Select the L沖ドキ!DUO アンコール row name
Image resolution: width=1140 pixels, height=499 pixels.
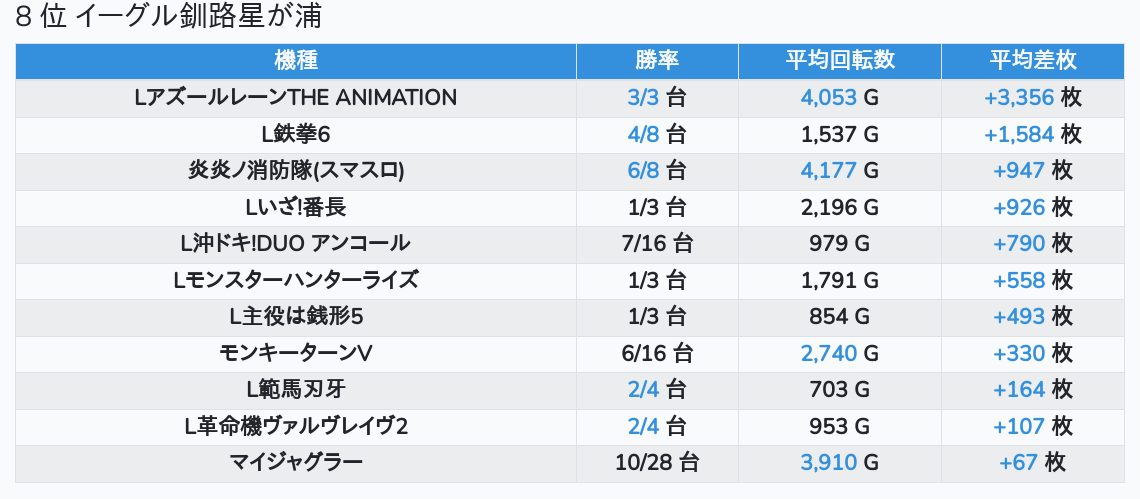pos(295,243)
